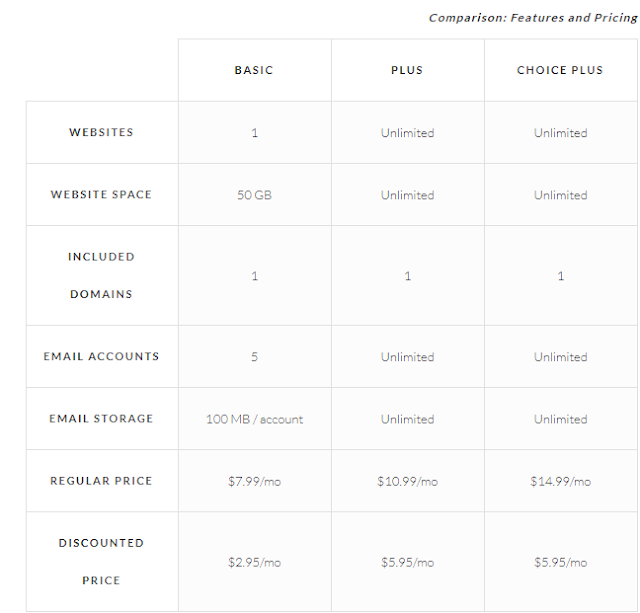The image size is (640, 613).
Task: Select the Choice Plus $5.95/mo discounted cell
Action: point(560,562)
